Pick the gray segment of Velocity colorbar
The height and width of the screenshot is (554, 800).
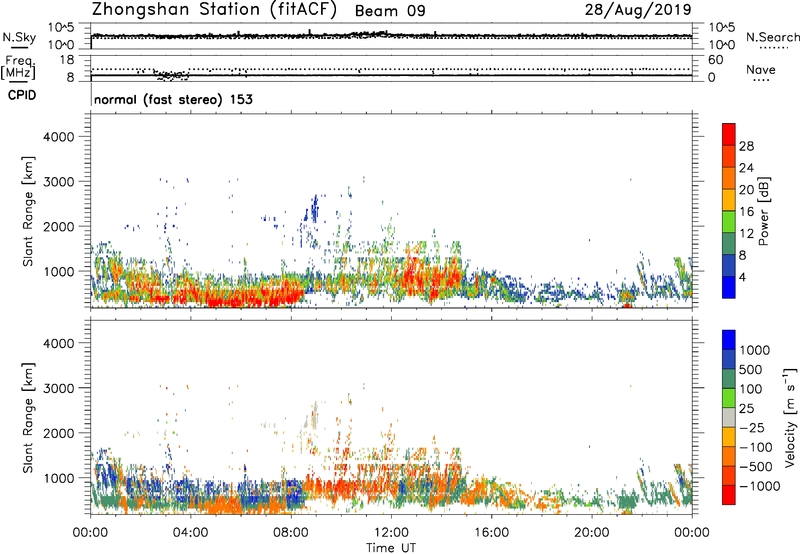pos(729,424)
